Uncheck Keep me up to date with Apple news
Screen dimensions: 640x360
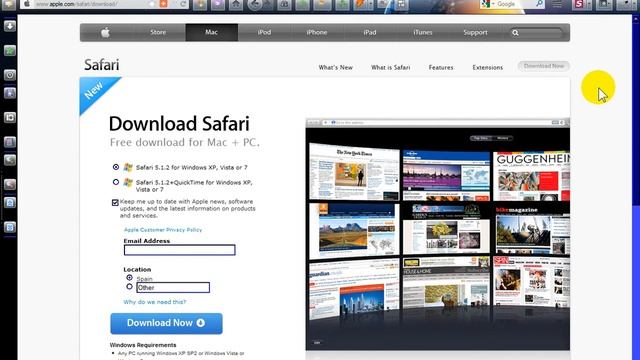[x=115, y=202]
